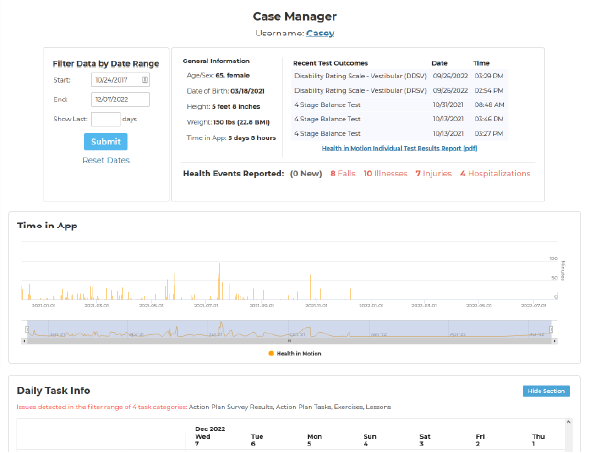
Task: Click the Fri 2 column header
Action: [x=480, y=440]
